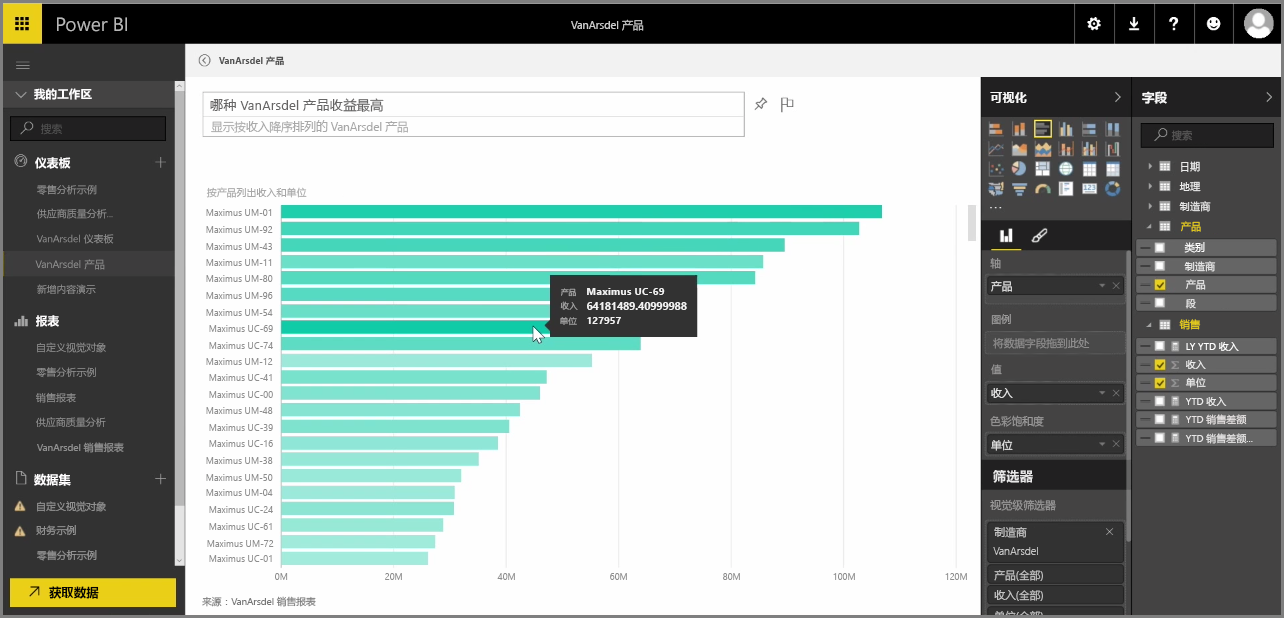The image size is (1284, 618).
Task: Expand the 地理 table in fields
Action: tap(1150, 187)
